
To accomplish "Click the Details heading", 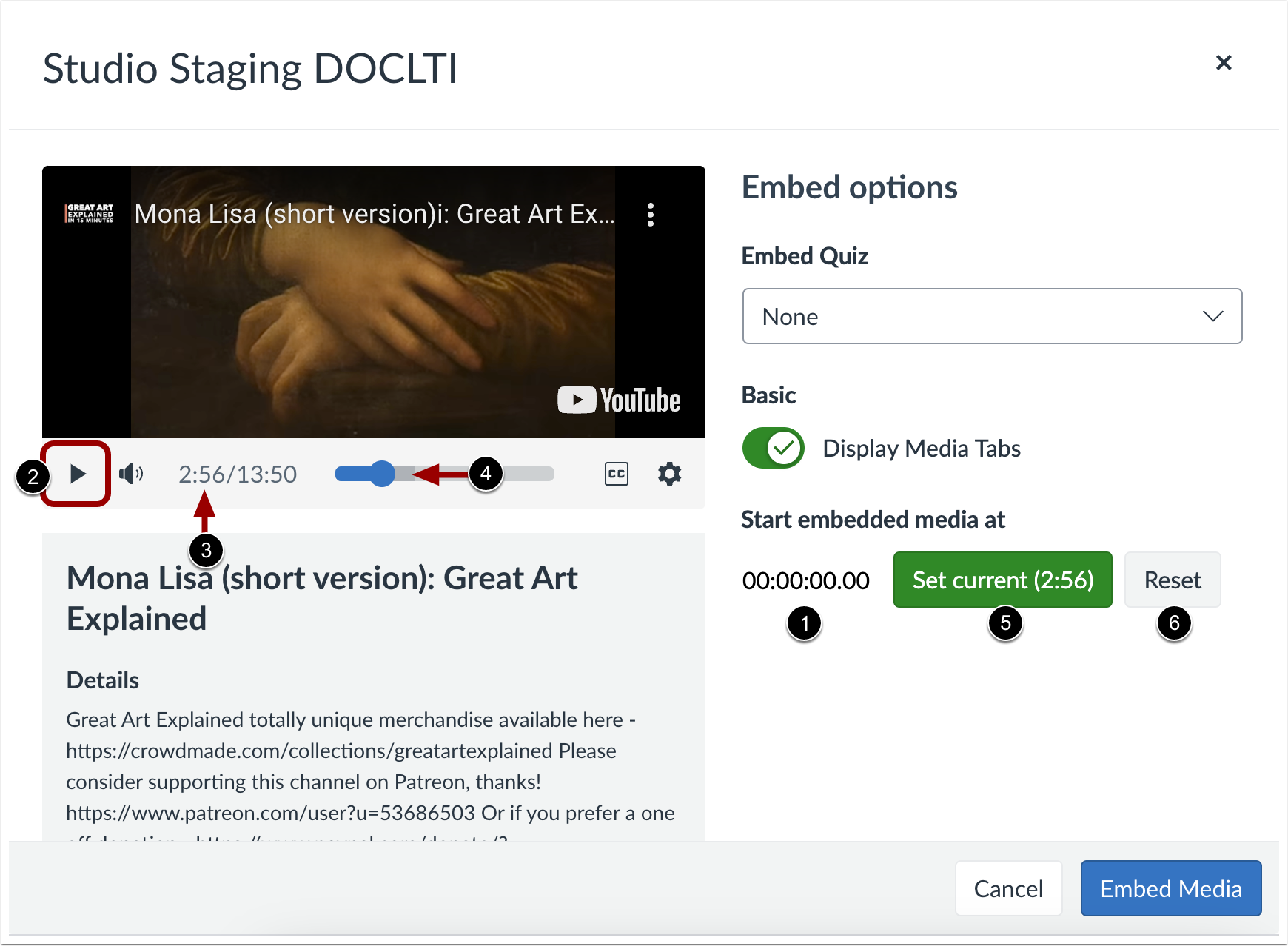I will (103, 680).
